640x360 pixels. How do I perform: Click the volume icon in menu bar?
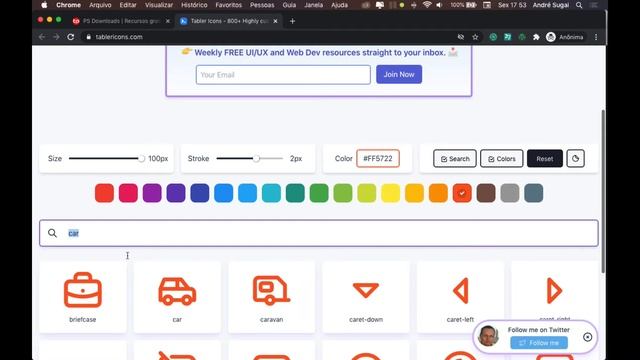439,5
